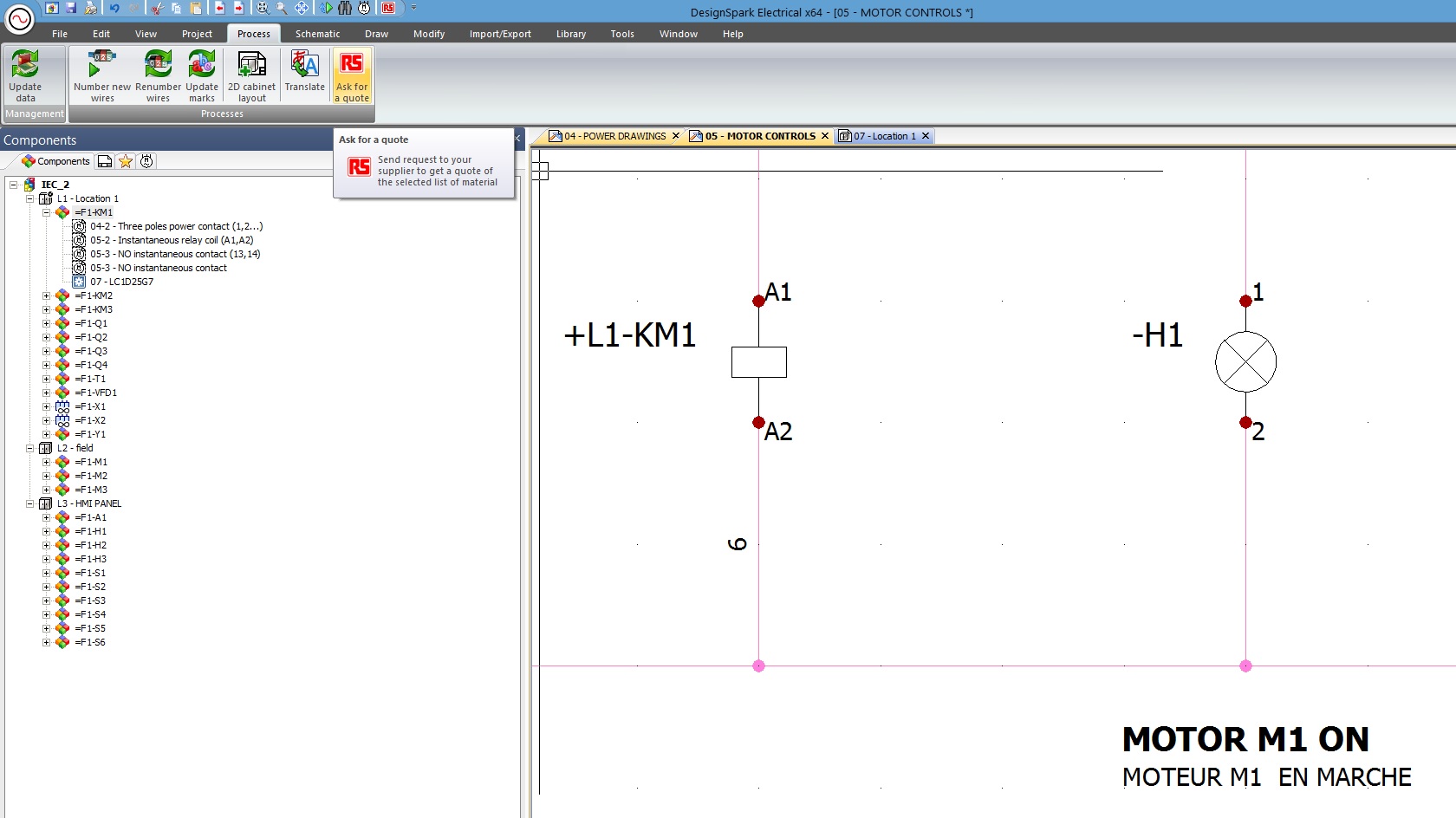Run Number new wires process

coord(102,75)
